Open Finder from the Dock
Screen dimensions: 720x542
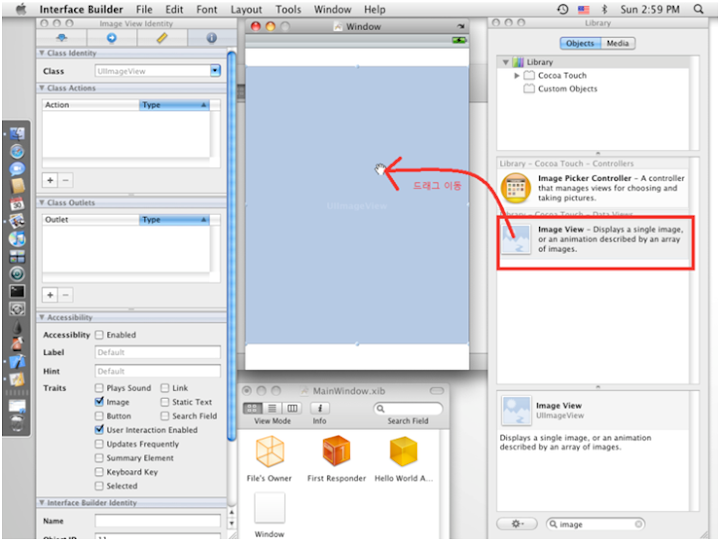click(17, 134)
